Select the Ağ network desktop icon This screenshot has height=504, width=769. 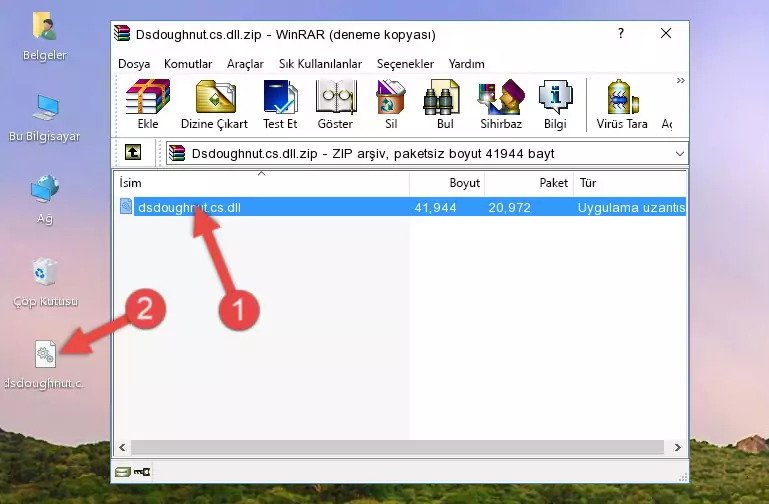(45, 199)
